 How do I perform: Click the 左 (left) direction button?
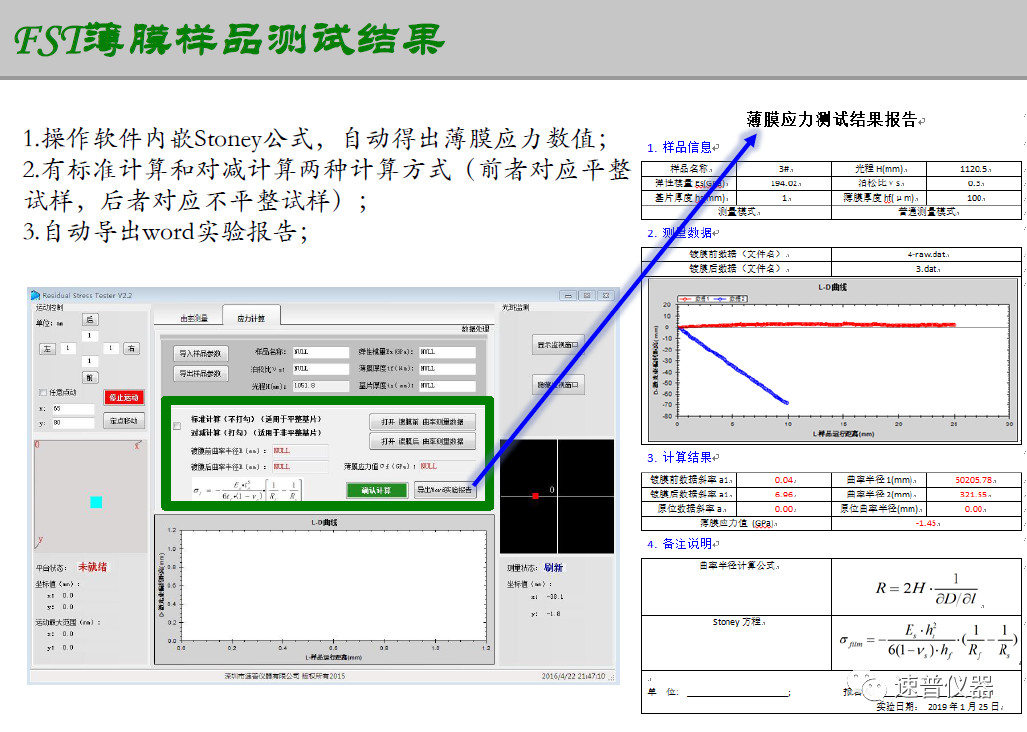coord(47,349)
